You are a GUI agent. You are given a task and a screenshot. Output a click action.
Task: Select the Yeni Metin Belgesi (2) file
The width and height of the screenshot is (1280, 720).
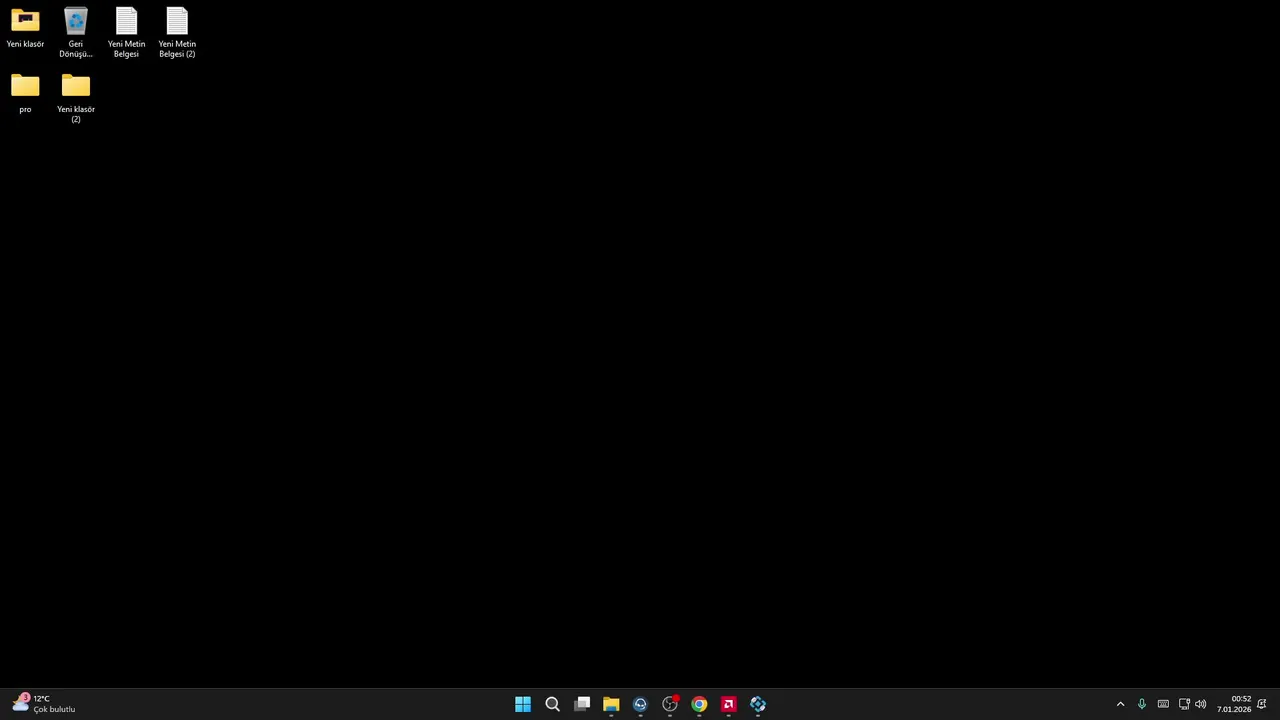(x=177, y=32)
